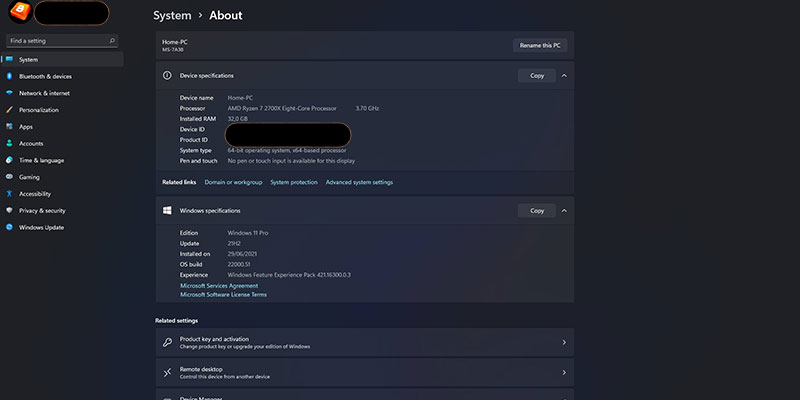The height and width of the screenshot is (400, 800).
Task: Click the Device specifications info icon
Action: click(x=167, y=76)
